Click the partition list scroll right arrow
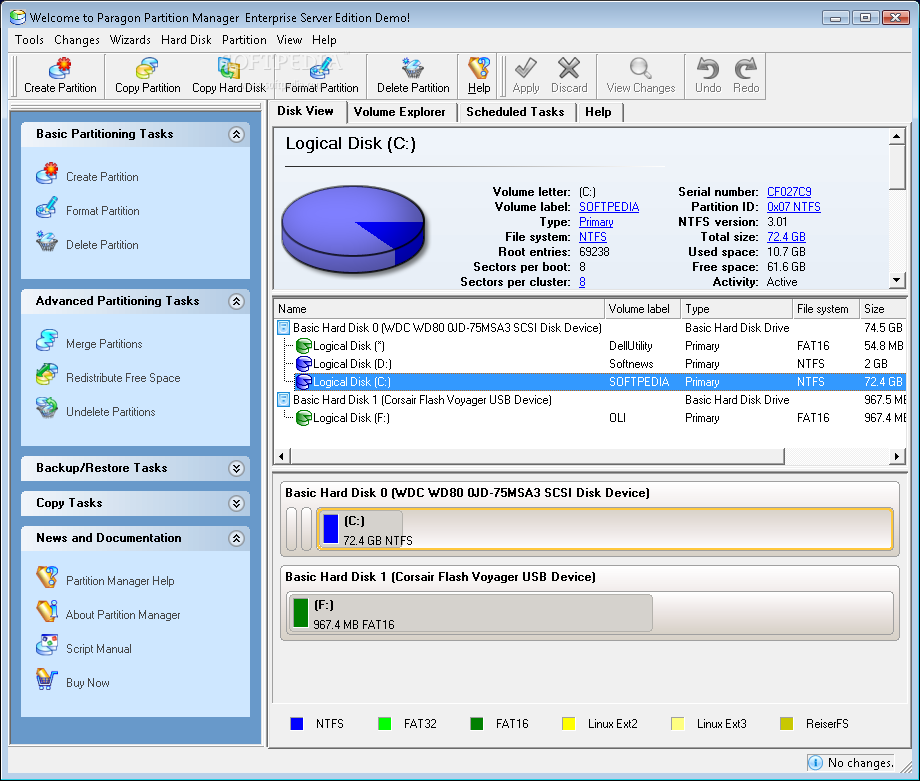The height and width of the screenshot is (781, 920). point(896,456)
